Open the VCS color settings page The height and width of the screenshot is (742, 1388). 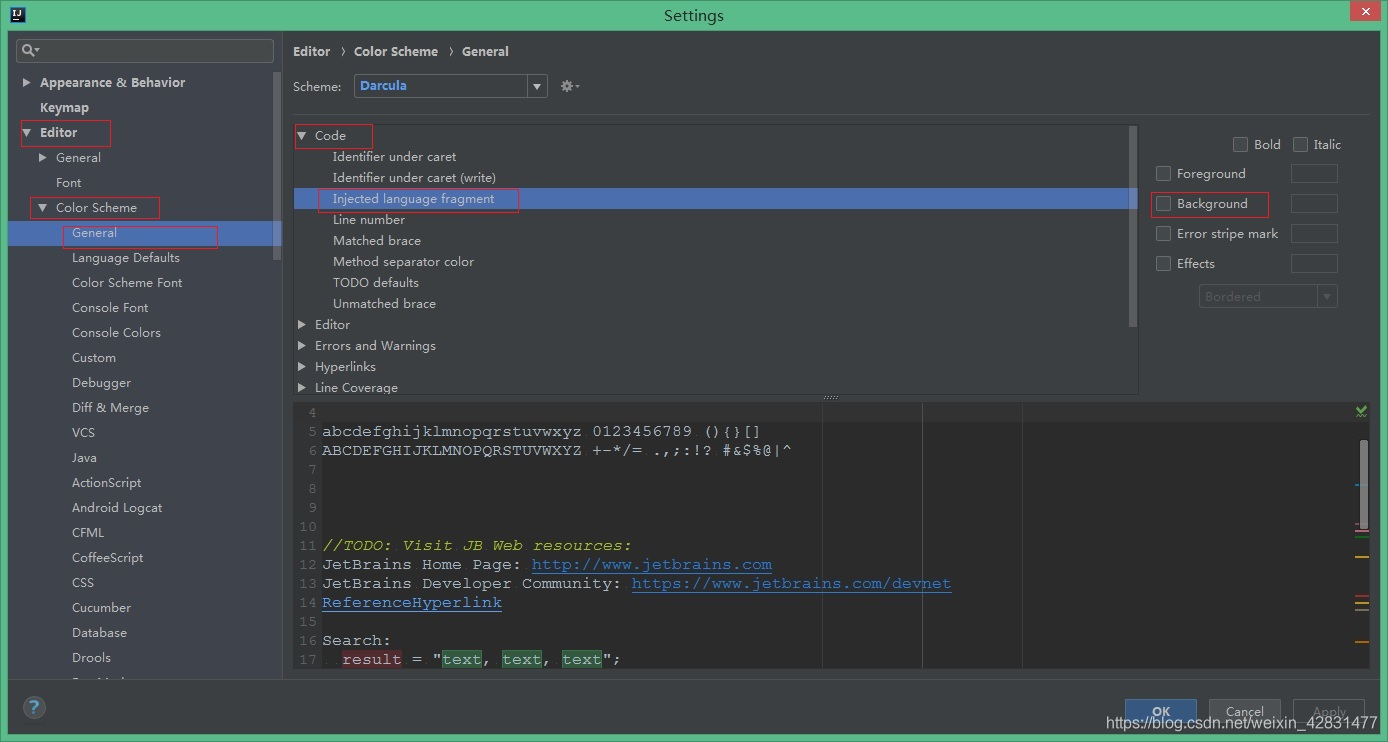(83, 432)
